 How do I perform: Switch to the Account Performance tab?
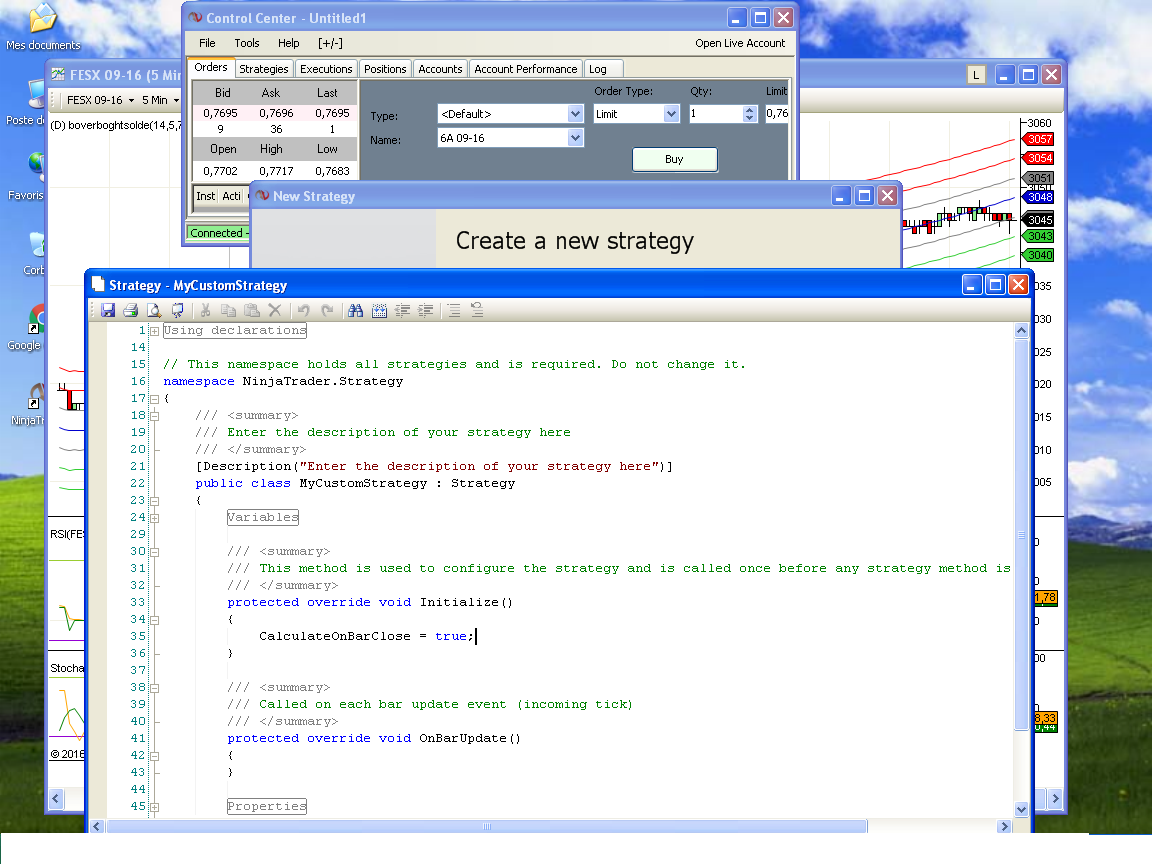(x=526, y=69)
